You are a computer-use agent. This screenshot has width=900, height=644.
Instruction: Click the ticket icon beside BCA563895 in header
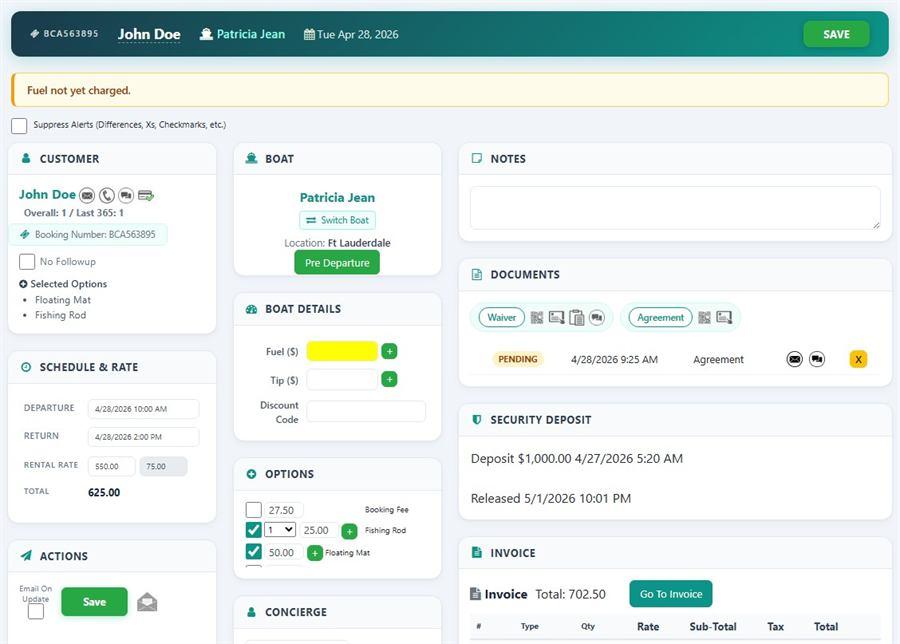tap(34, 34)
